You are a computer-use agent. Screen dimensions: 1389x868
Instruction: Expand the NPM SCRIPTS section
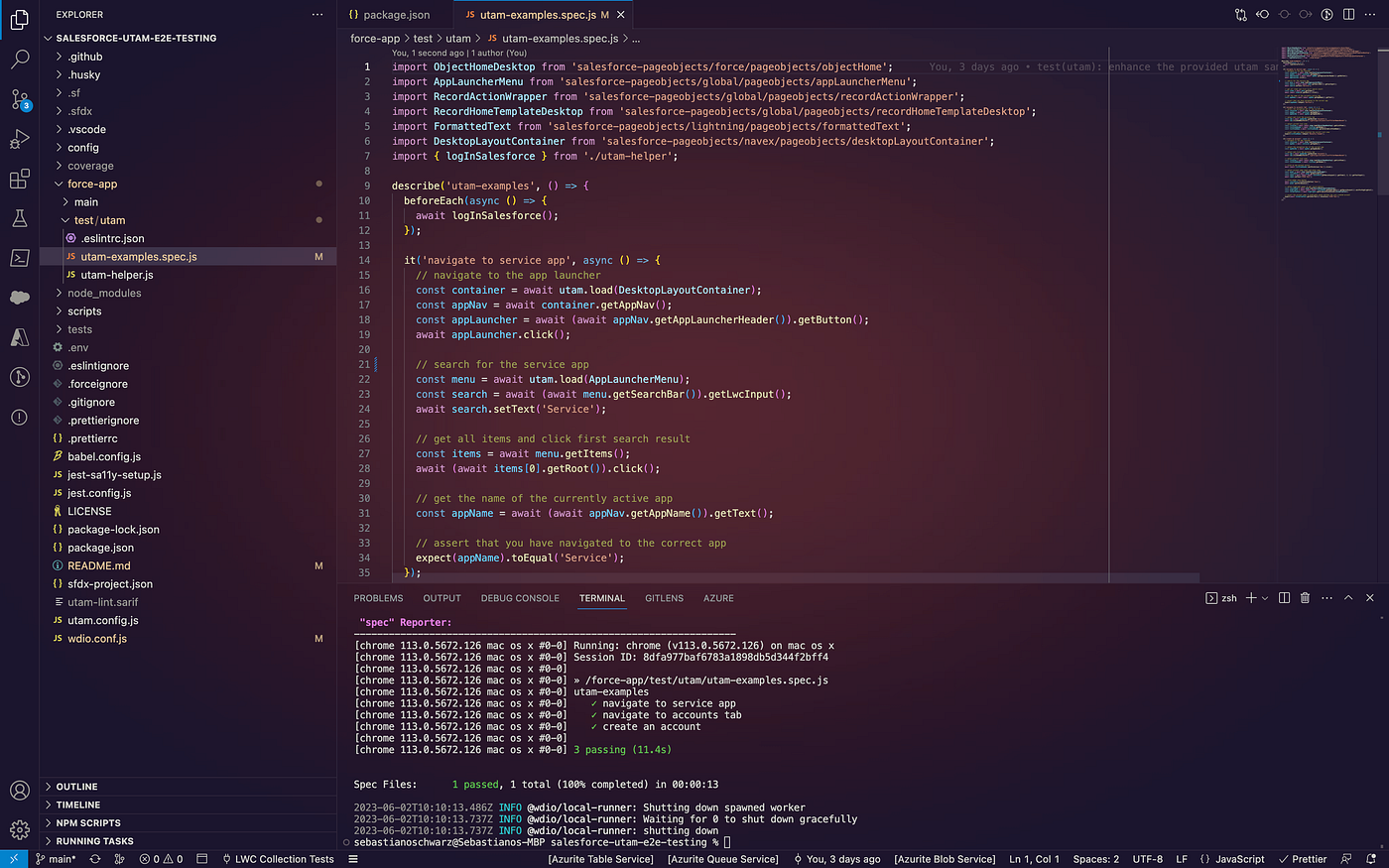click(x=88, y=822)
